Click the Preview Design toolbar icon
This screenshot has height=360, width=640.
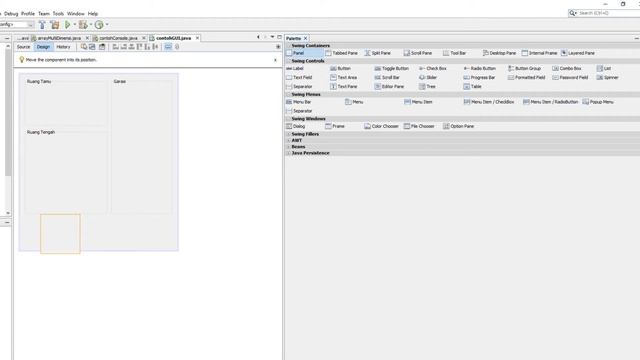point(102,47)
